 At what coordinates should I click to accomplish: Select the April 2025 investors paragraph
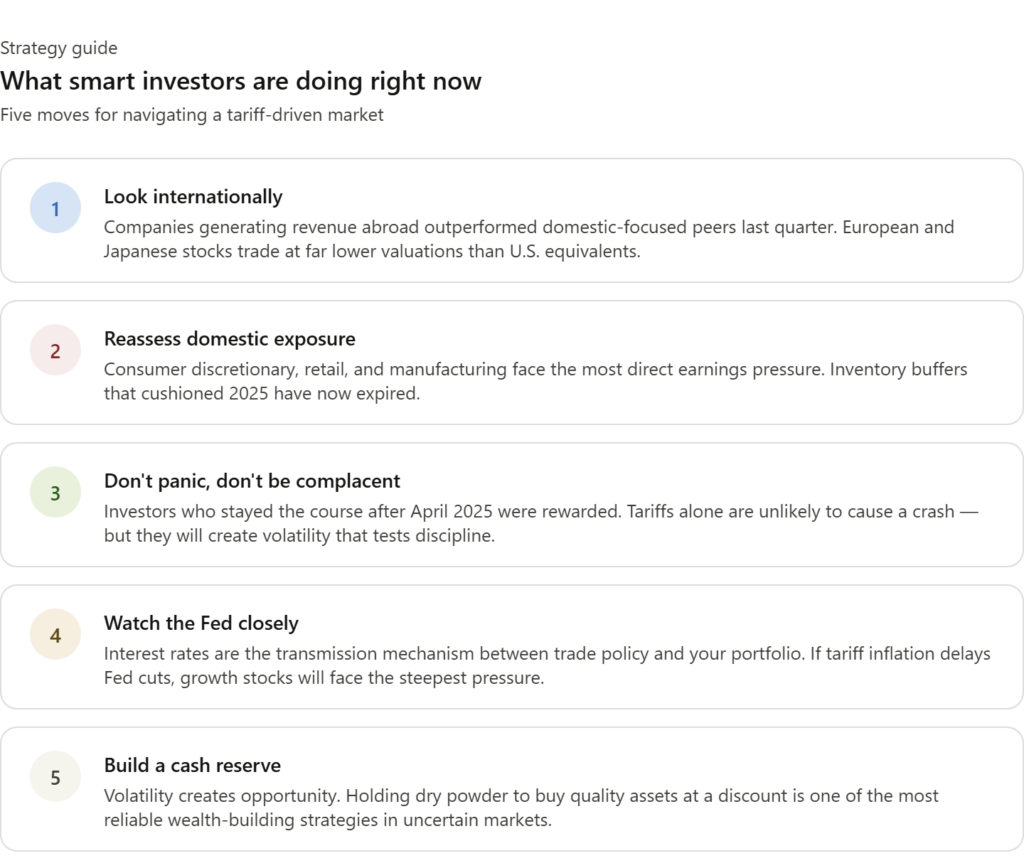(x=540, y=523)
